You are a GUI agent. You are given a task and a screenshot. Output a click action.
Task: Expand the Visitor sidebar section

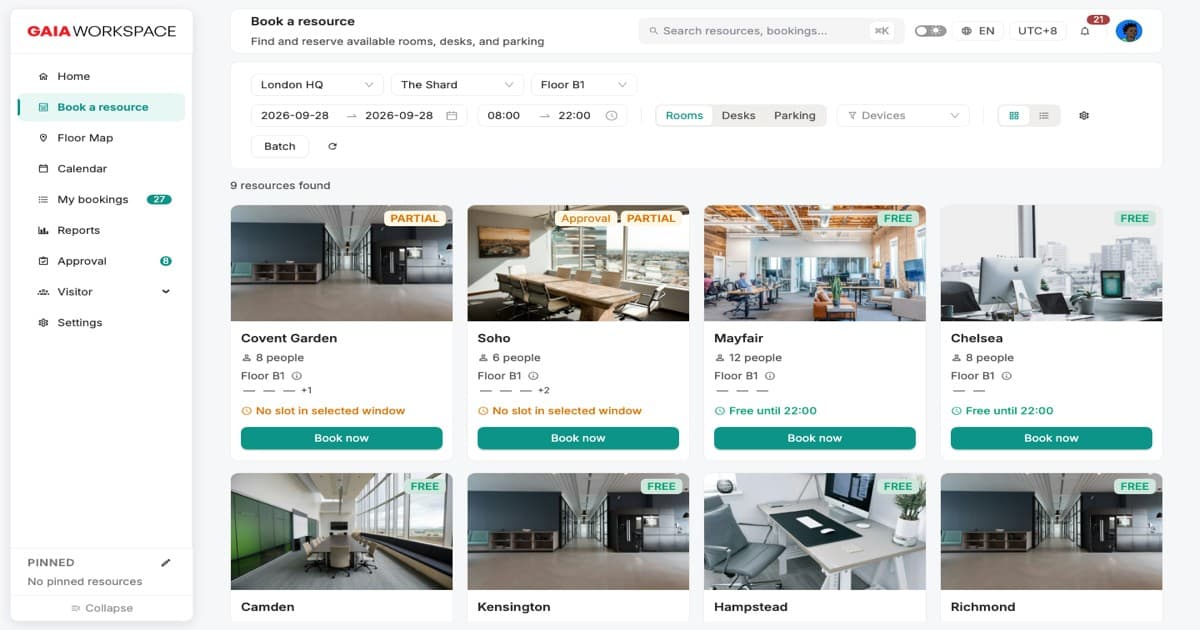[101, 292]
